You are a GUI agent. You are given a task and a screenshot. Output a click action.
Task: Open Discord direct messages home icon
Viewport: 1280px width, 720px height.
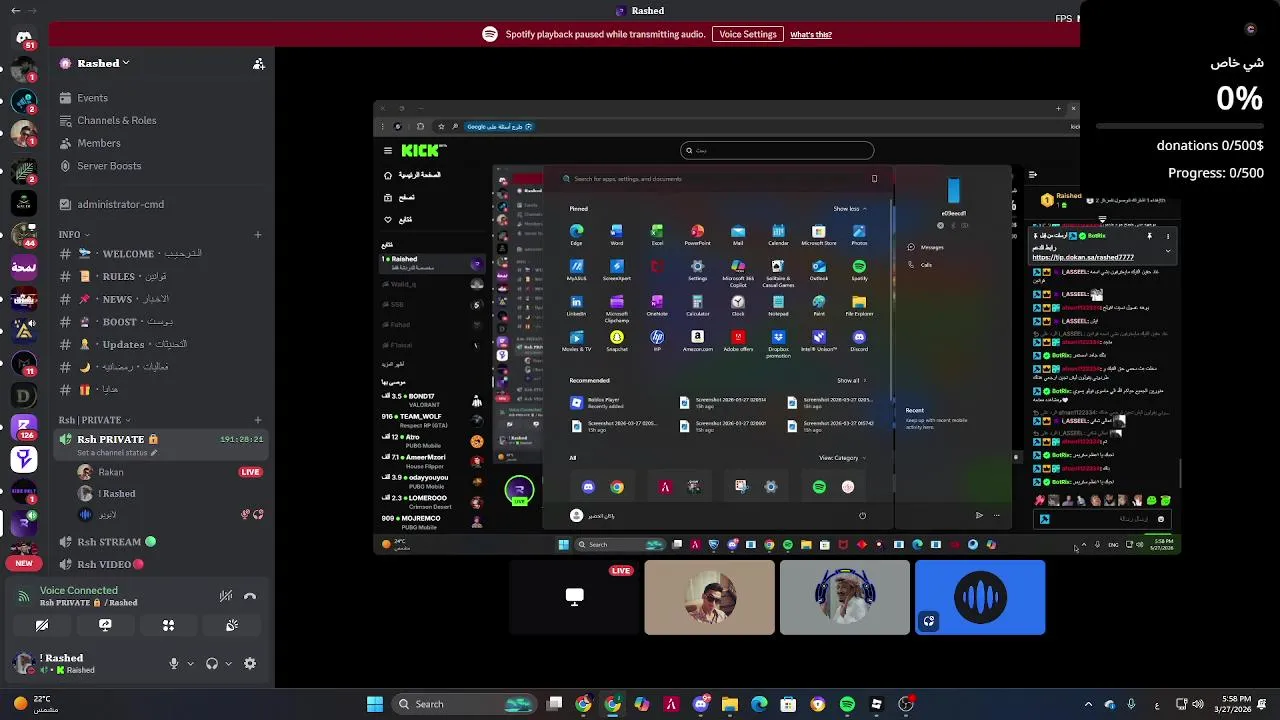[24, 38]
